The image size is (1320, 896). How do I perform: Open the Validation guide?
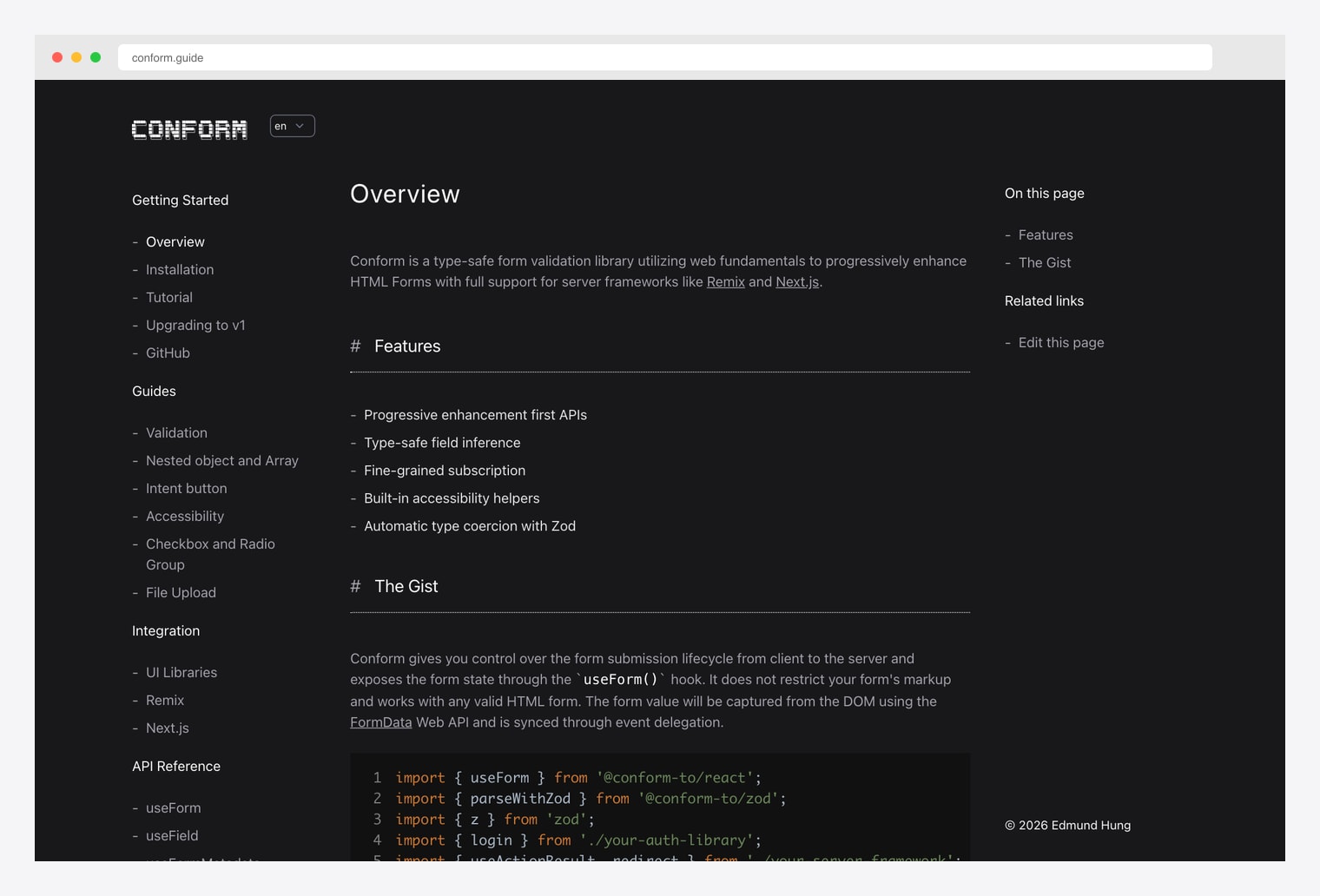[176, 432]
